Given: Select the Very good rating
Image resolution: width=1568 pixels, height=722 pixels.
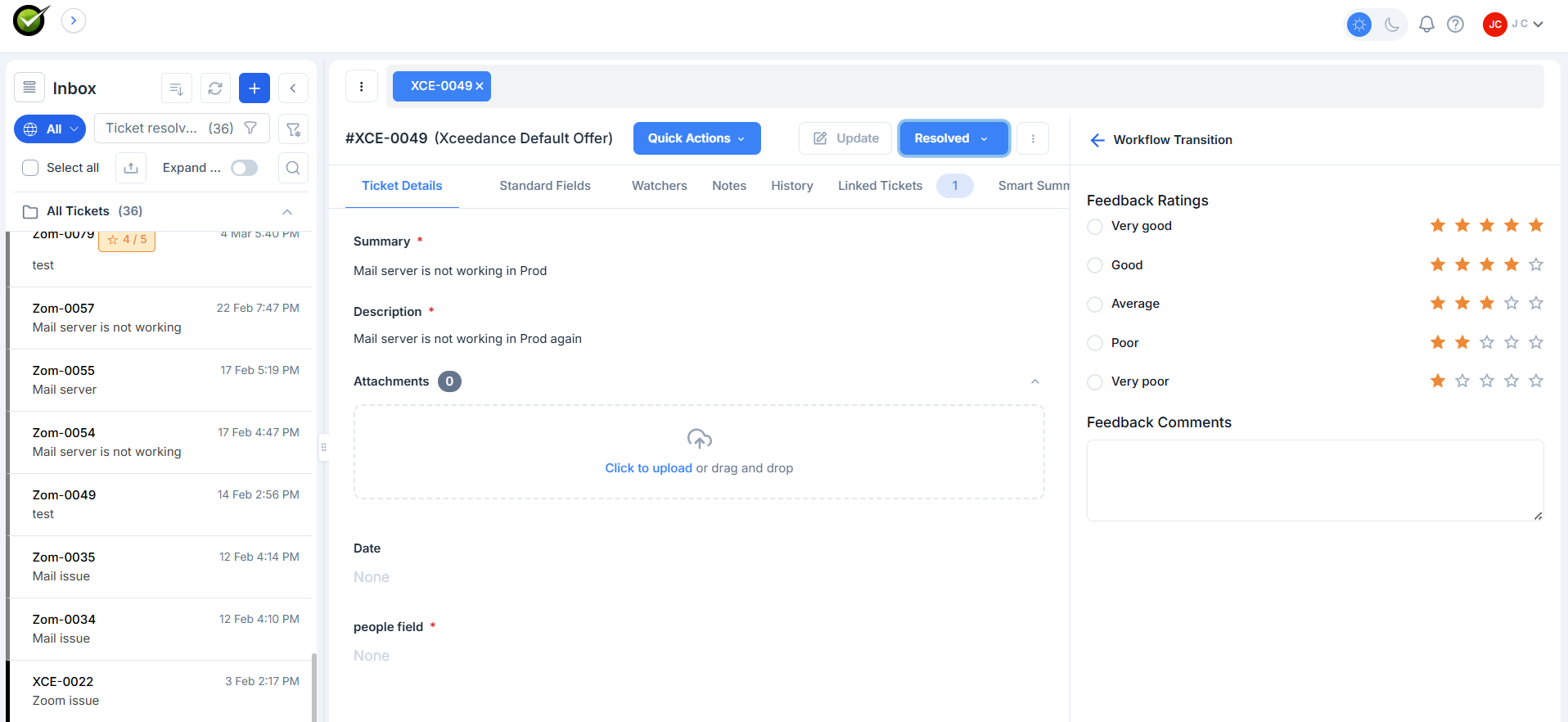Looking at the screenshot, I should coord(1095,227).
